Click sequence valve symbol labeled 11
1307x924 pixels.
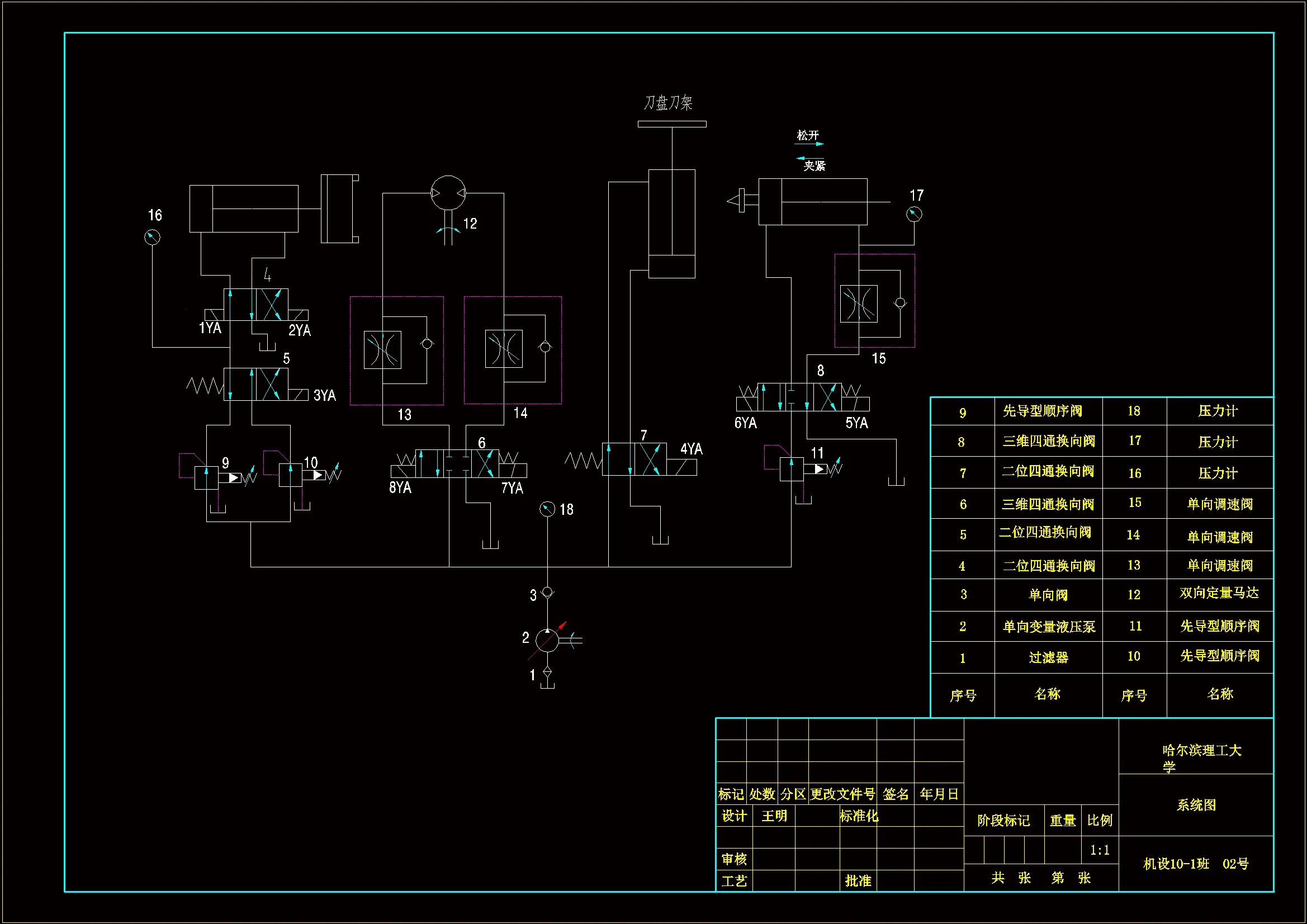point(791,469)
